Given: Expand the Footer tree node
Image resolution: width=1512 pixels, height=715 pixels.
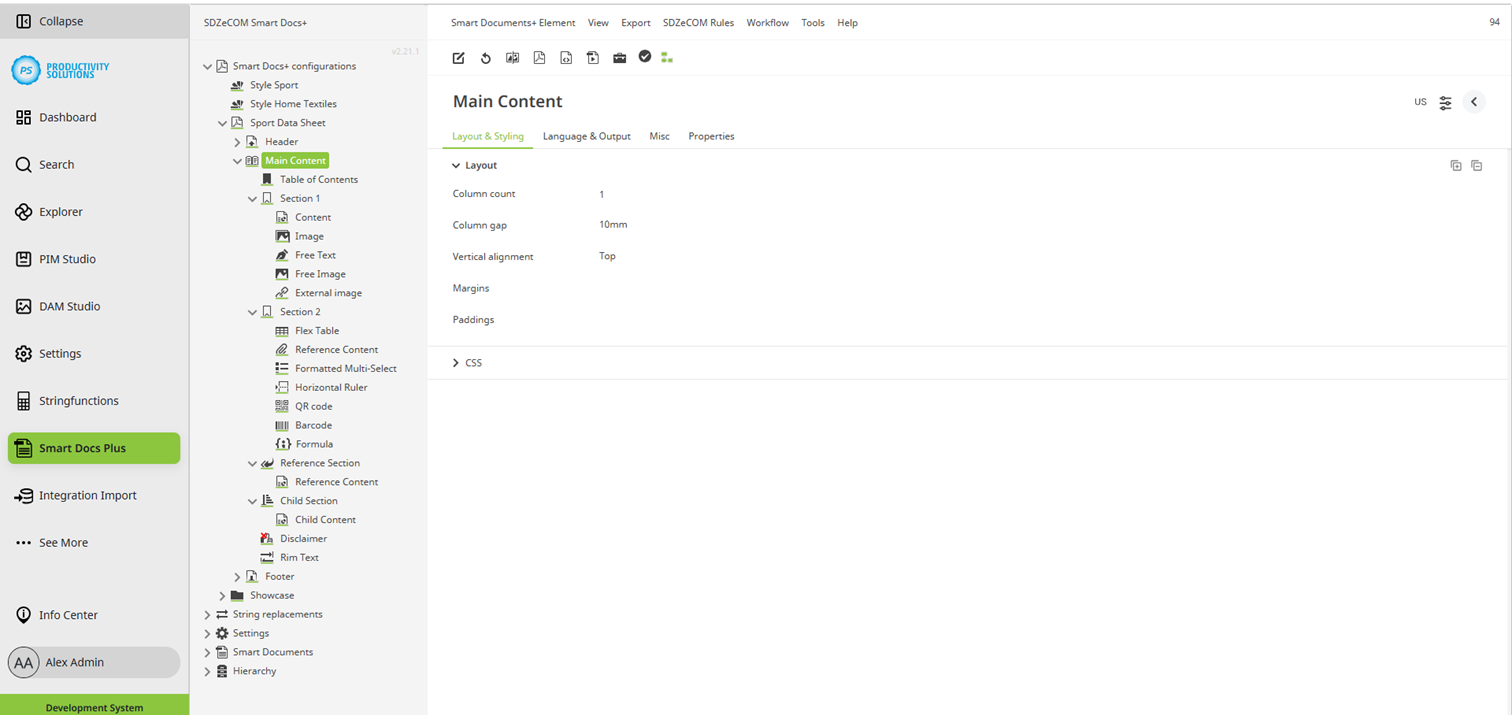Looking at the screenshot, I should [237, 576].
